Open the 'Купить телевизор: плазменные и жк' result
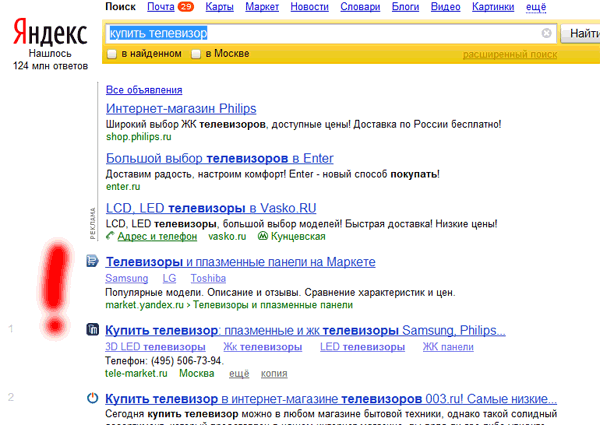Image resolution: width=600 pixels, height=425 pixels. (x=305, y=331)
